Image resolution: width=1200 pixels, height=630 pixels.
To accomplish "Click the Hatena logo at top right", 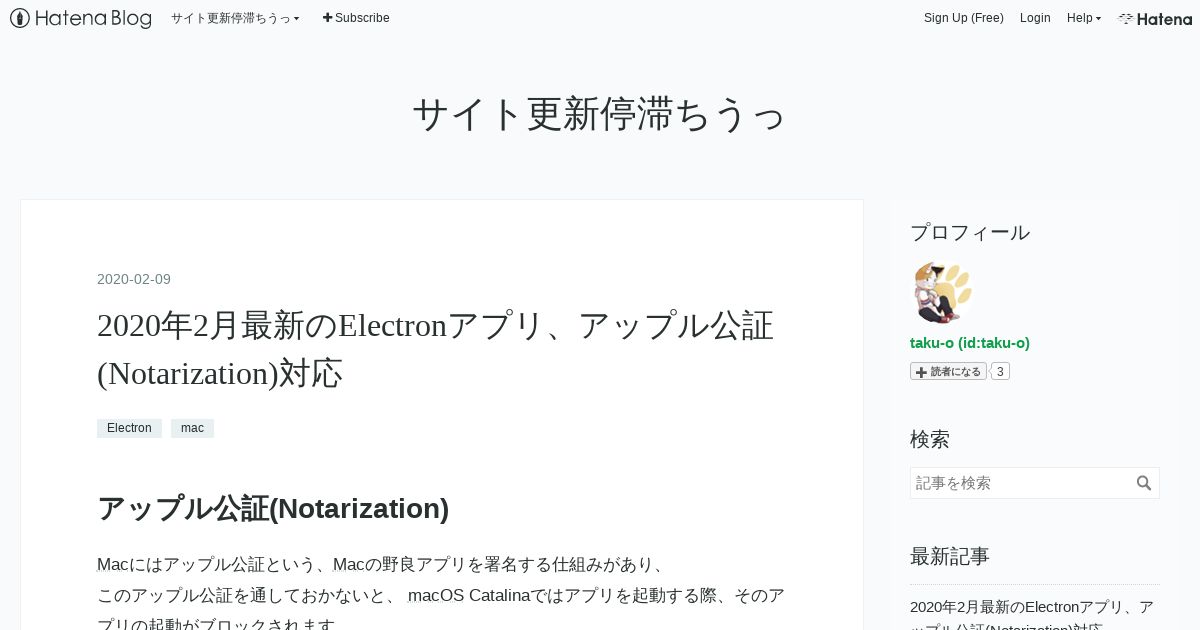I will pos(1155,18).
